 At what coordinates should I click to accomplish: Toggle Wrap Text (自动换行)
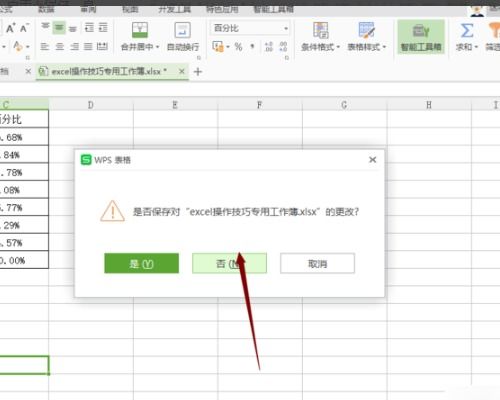click(183, 37)
